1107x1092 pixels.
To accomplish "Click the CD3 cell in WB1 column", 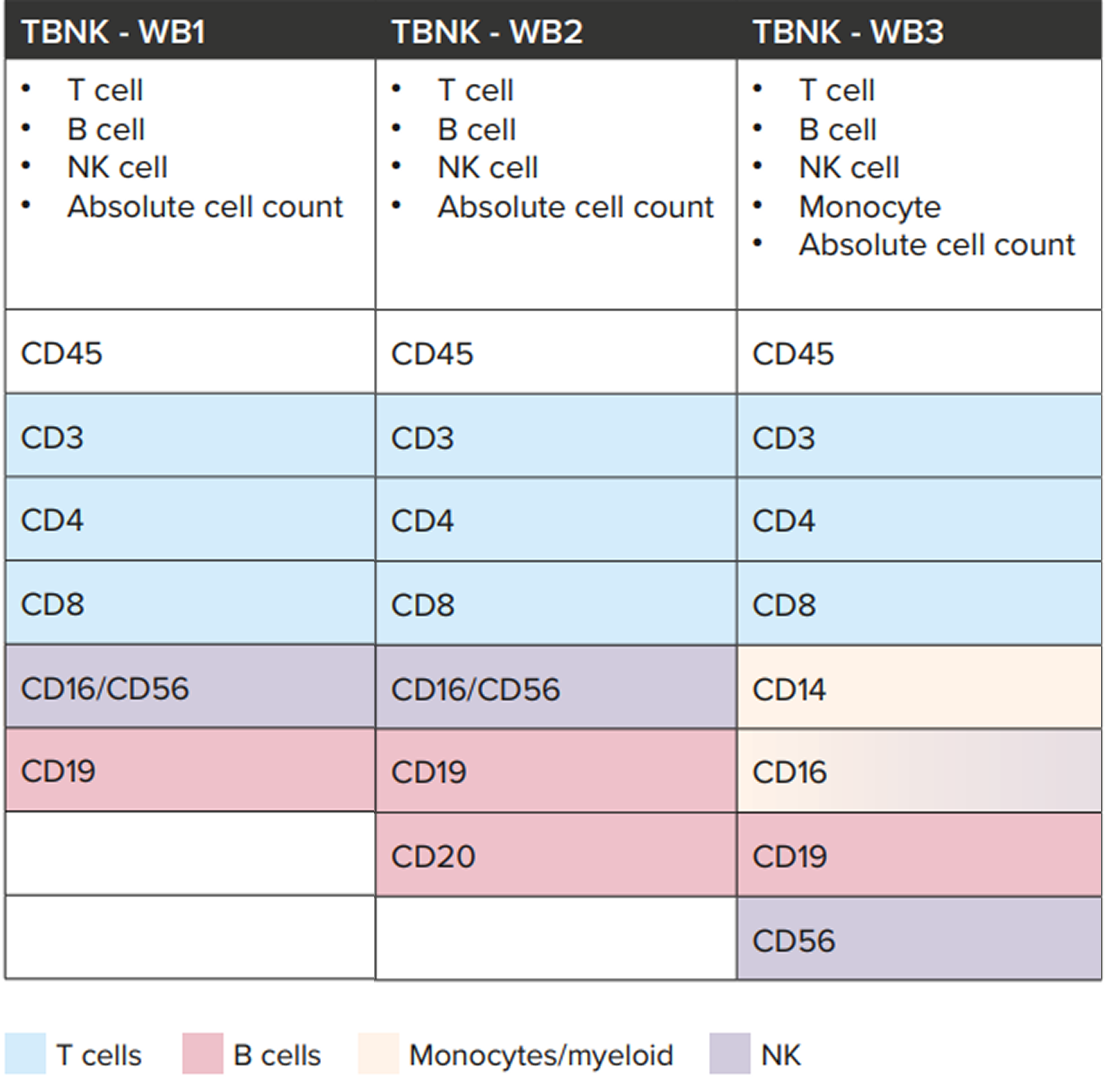I will click(190, 436).
